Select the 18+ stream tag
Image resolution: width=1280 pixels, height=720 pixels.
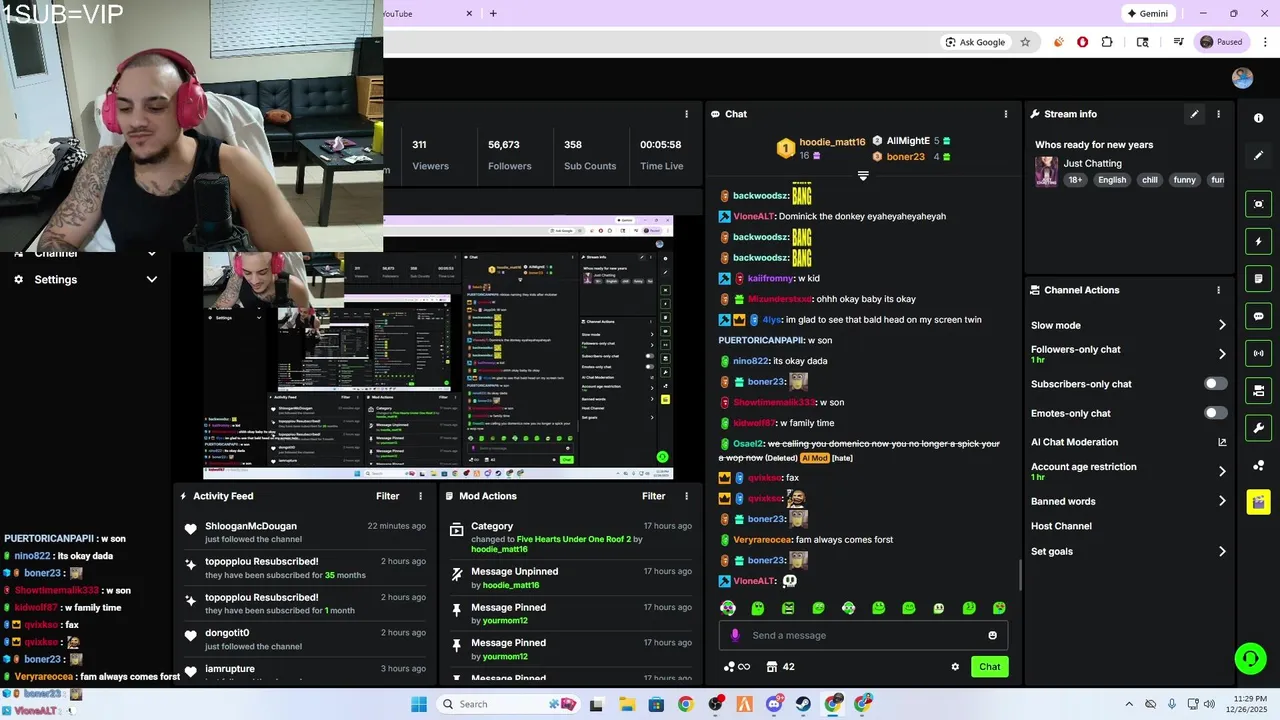[x=1075, y=180]
